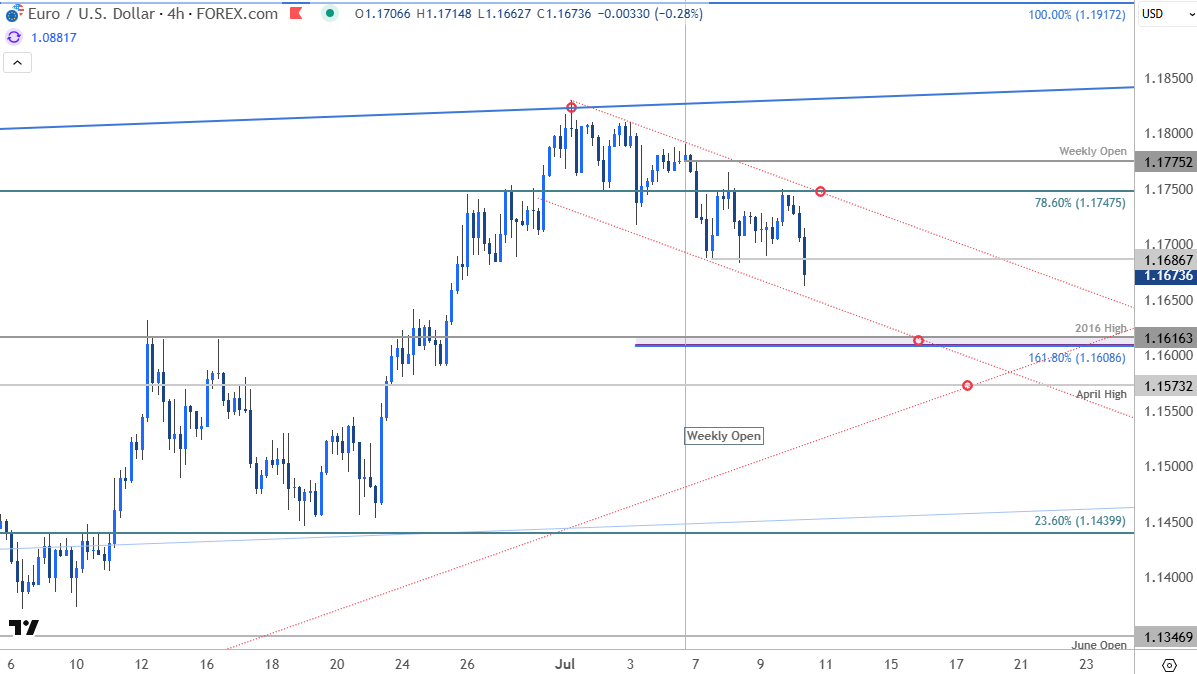Click the current price label 1.16736
Image resolution: width=1197 pixels, height=674 pixels.
[1165, 275]
